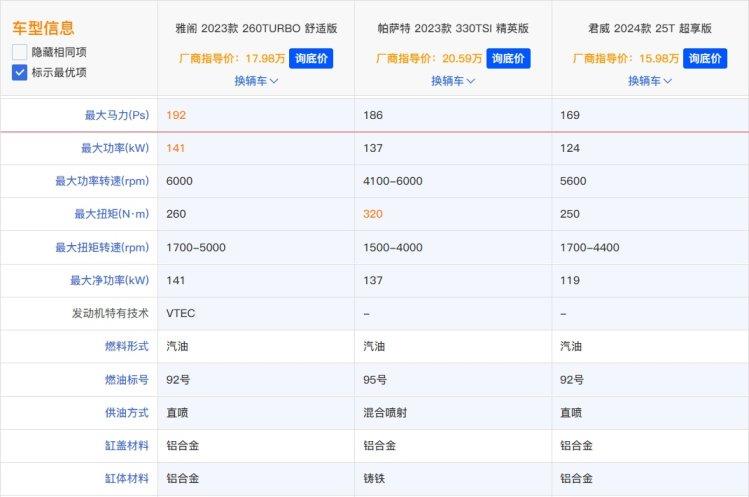749x497 pixels.
Task: Click the 发动机特有技术 row label
Action: (110, 313)
